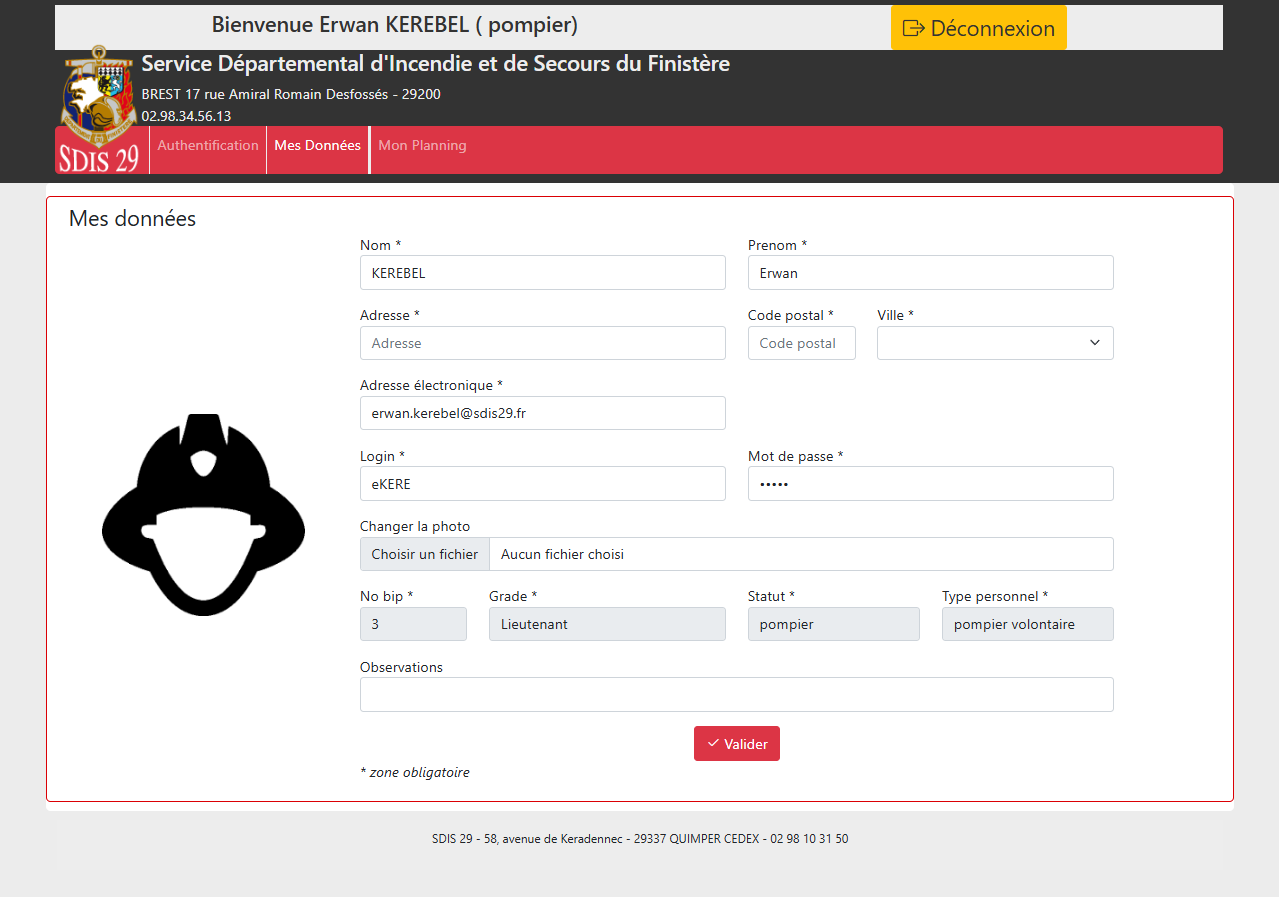Click the disabled Grade field showing Lieutenant

607,624
